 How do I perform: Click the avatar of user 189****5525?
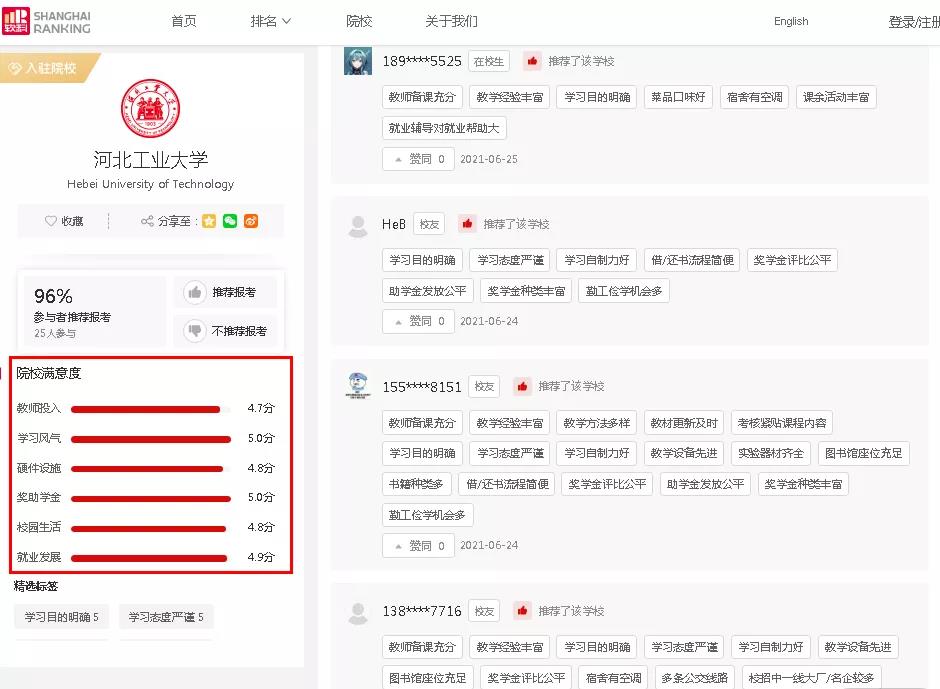point(358,61)
